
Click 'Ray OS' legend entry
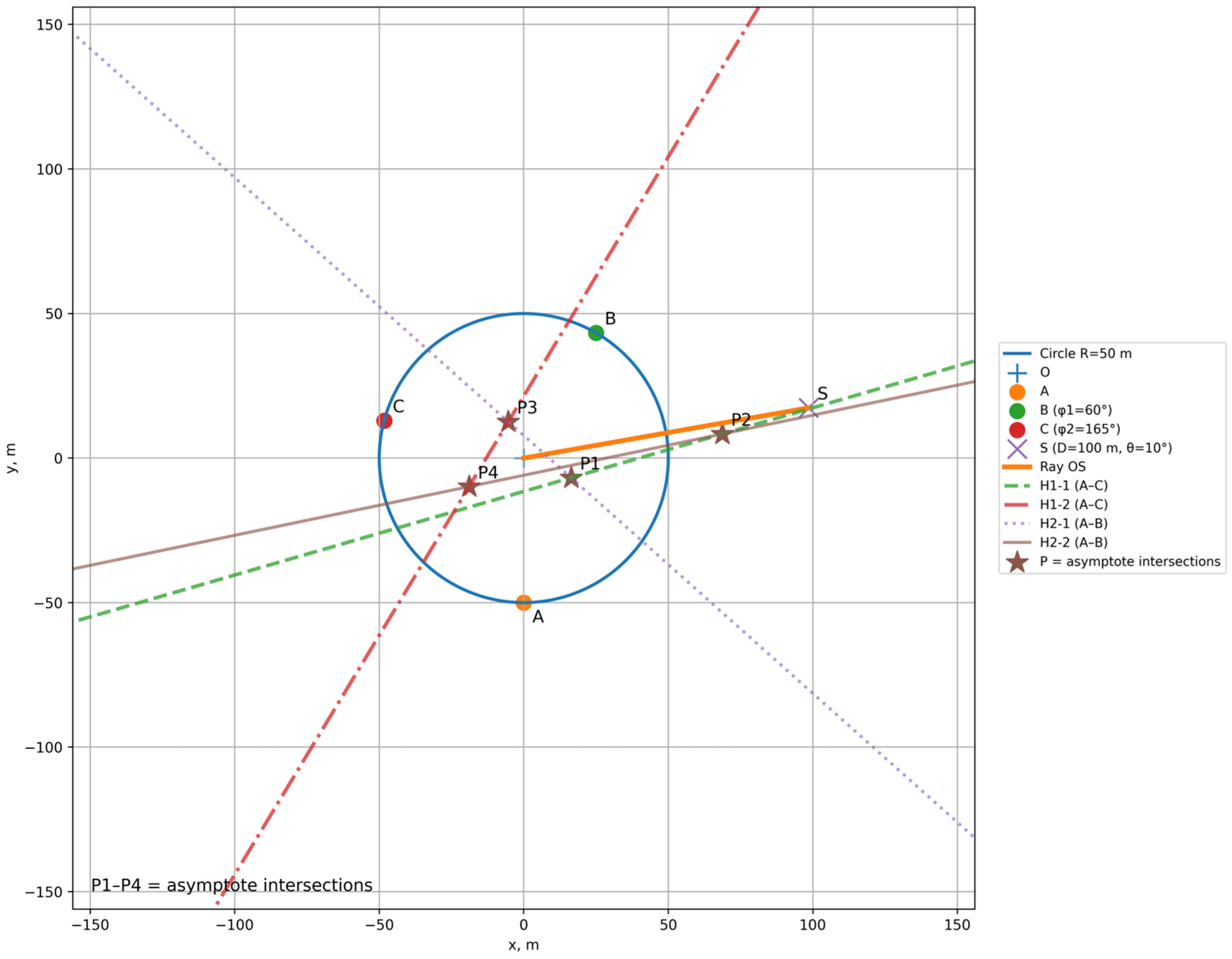pyautogui.click(x=1062, y=467)
